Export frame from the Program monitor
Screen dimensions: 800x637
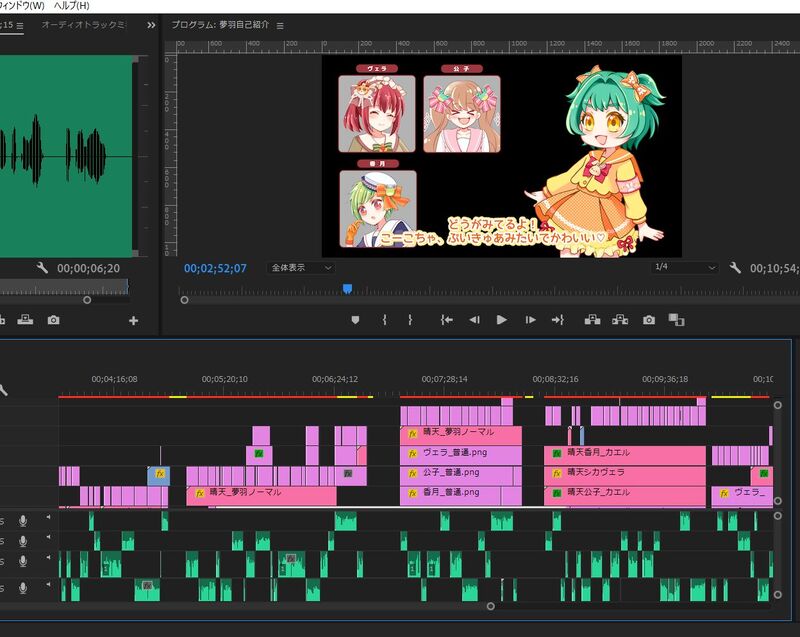648,320
